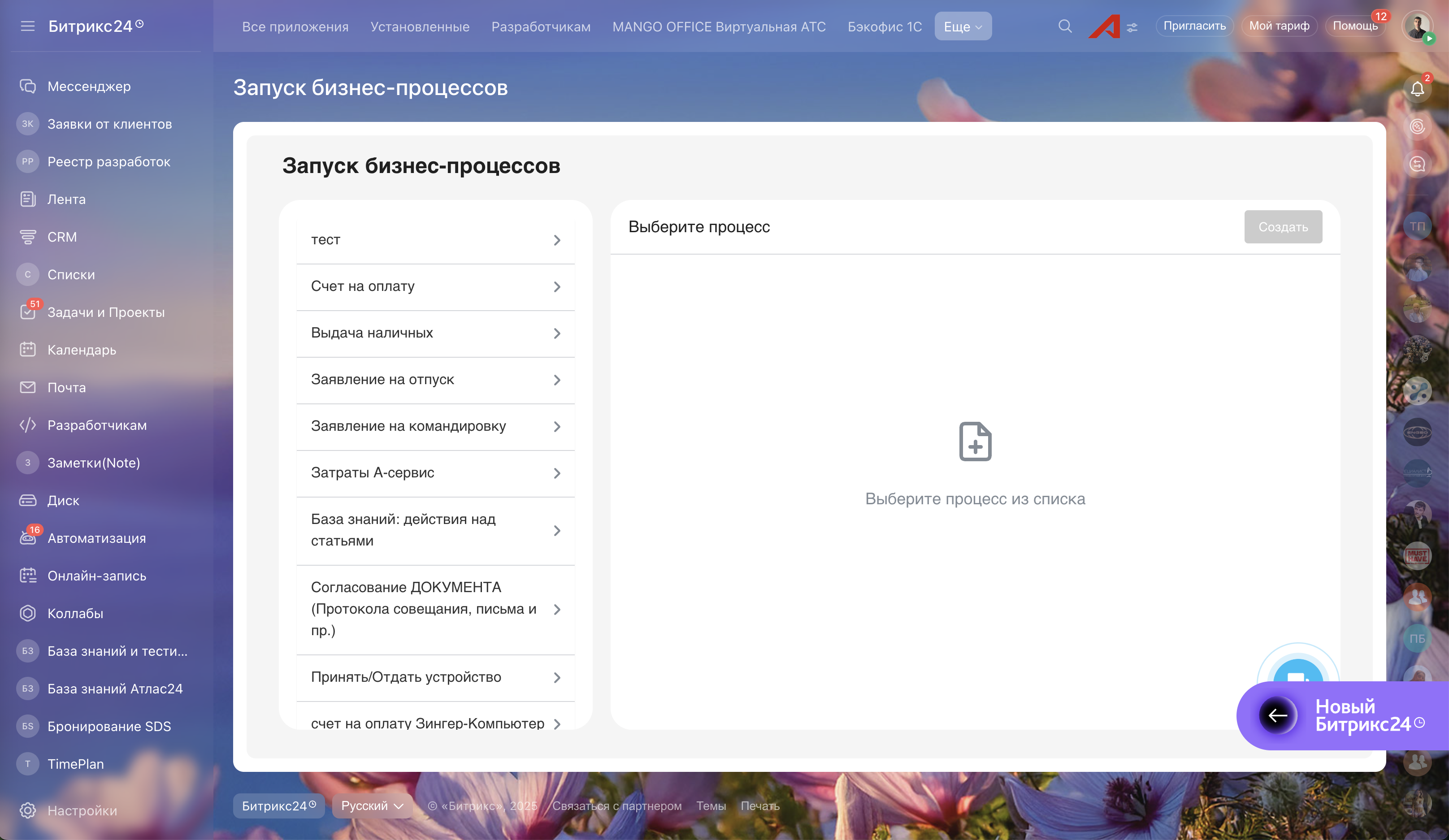Screen dimensions: 1449x840
Task: Click the Создать button
Action: point(1283,227)
